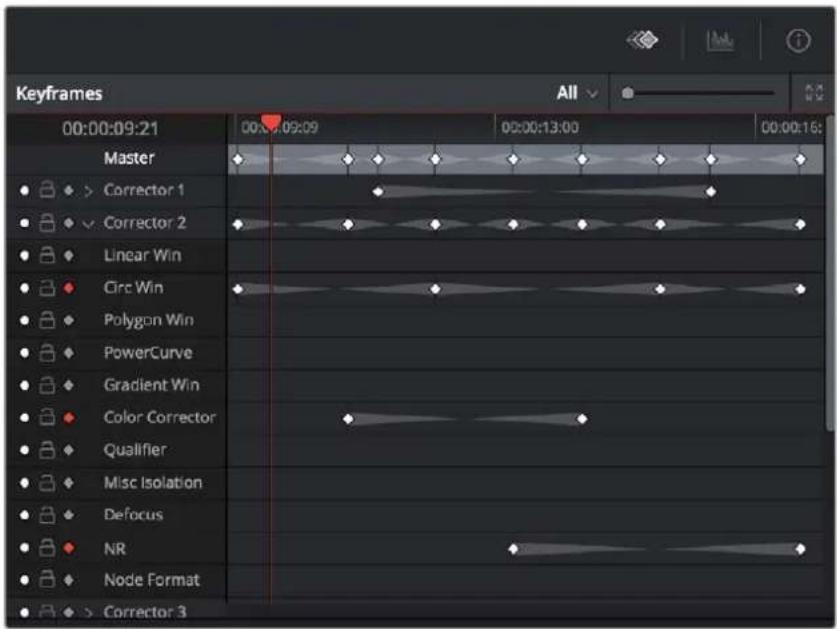This screenshot has width=837, height=629.
Task: Select the Misc Isolation track label
Action: click(x=153, y=483)
